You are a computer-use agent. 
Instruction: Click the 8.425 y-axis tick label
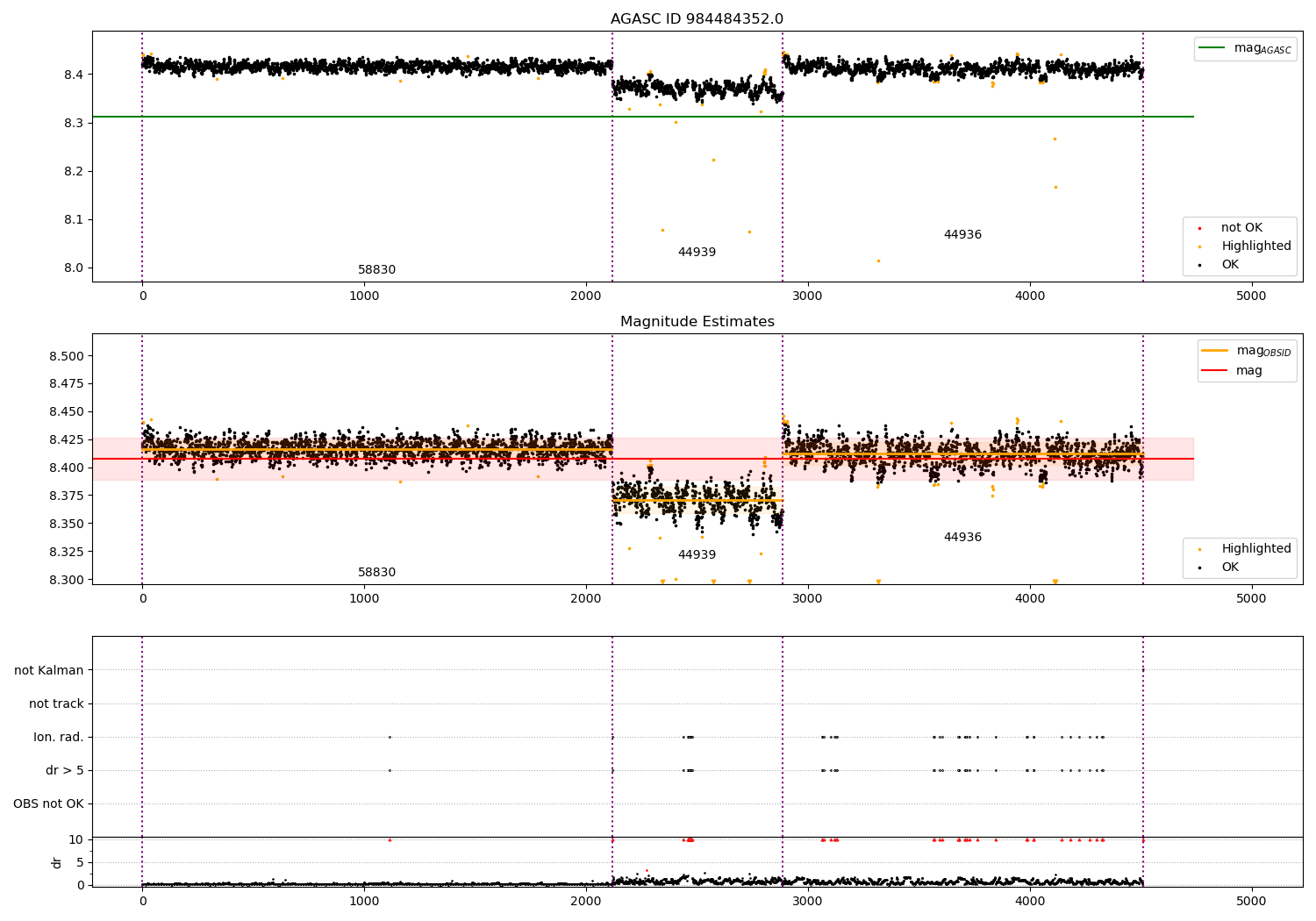point(67,440)
